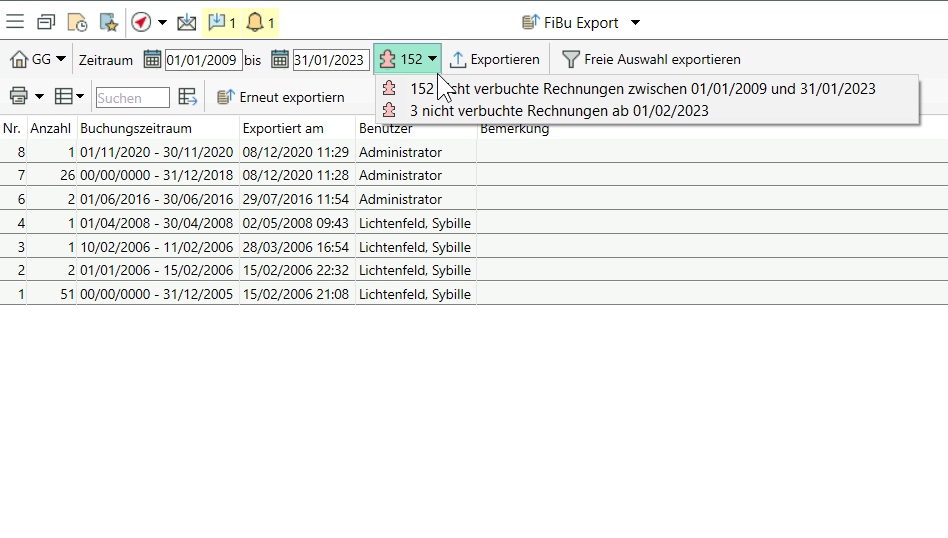The height and width of the screenshot is (538, 948).
Task: Click the Erneut exportieren button
Action: click(x=281, y=97)
